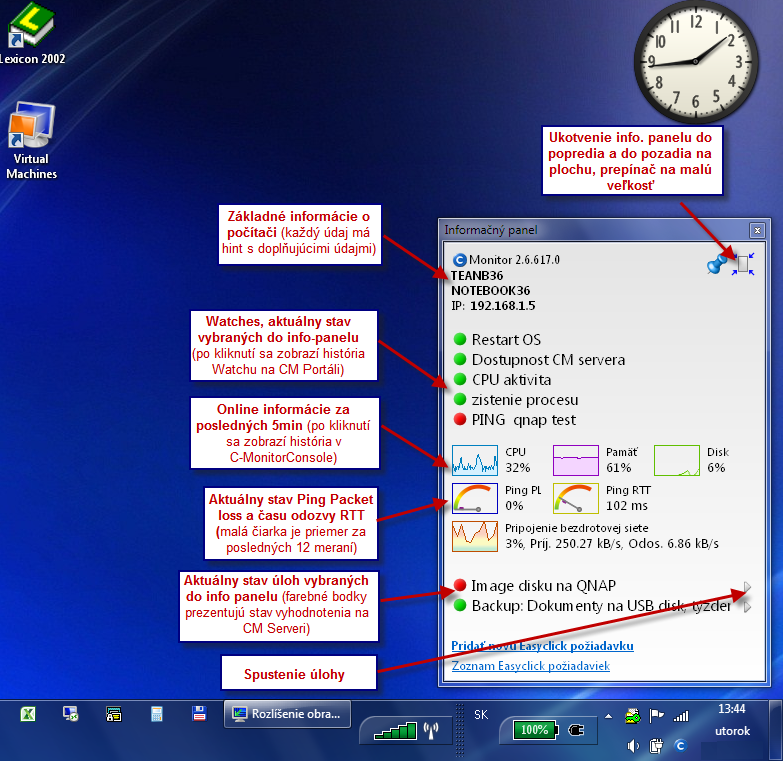Click the Pridať novú Easyclick požiadavku link
This screenshot has height=761, width=783.
[542, 646]
